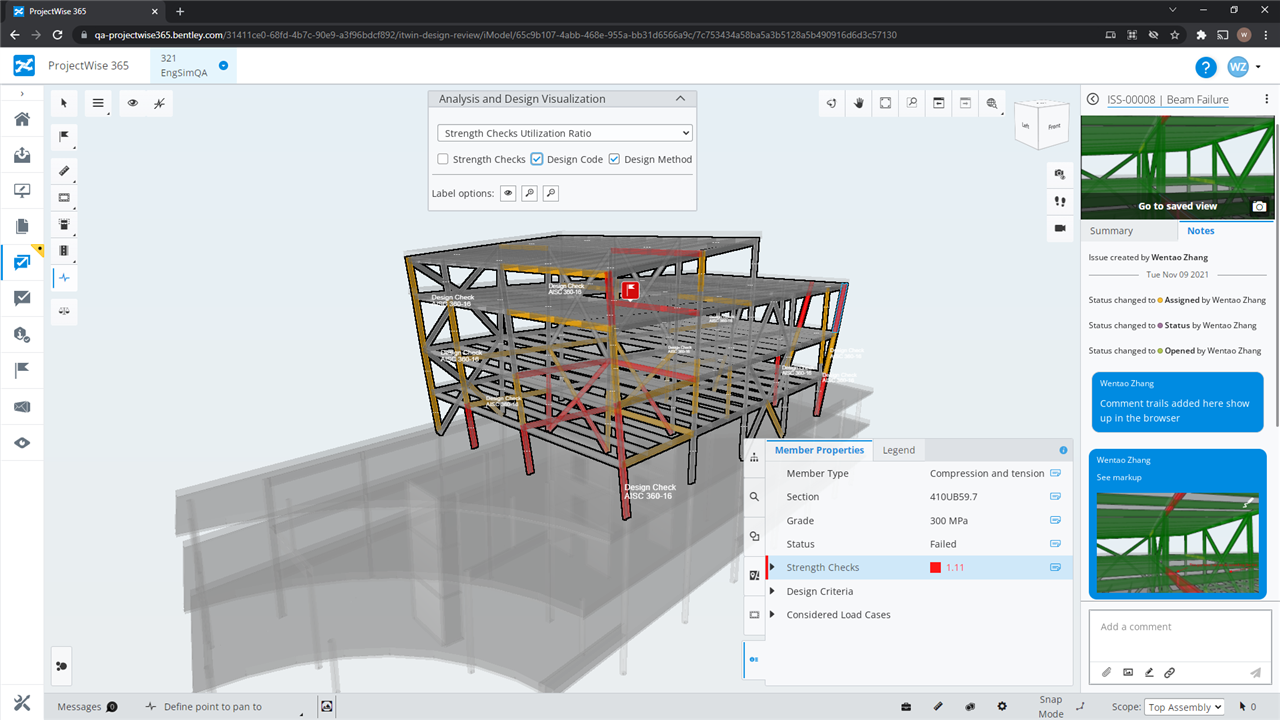Uncheck the Design Code checkbox
The height and width of the screenshot is (720, 1280).
(537, 159)
